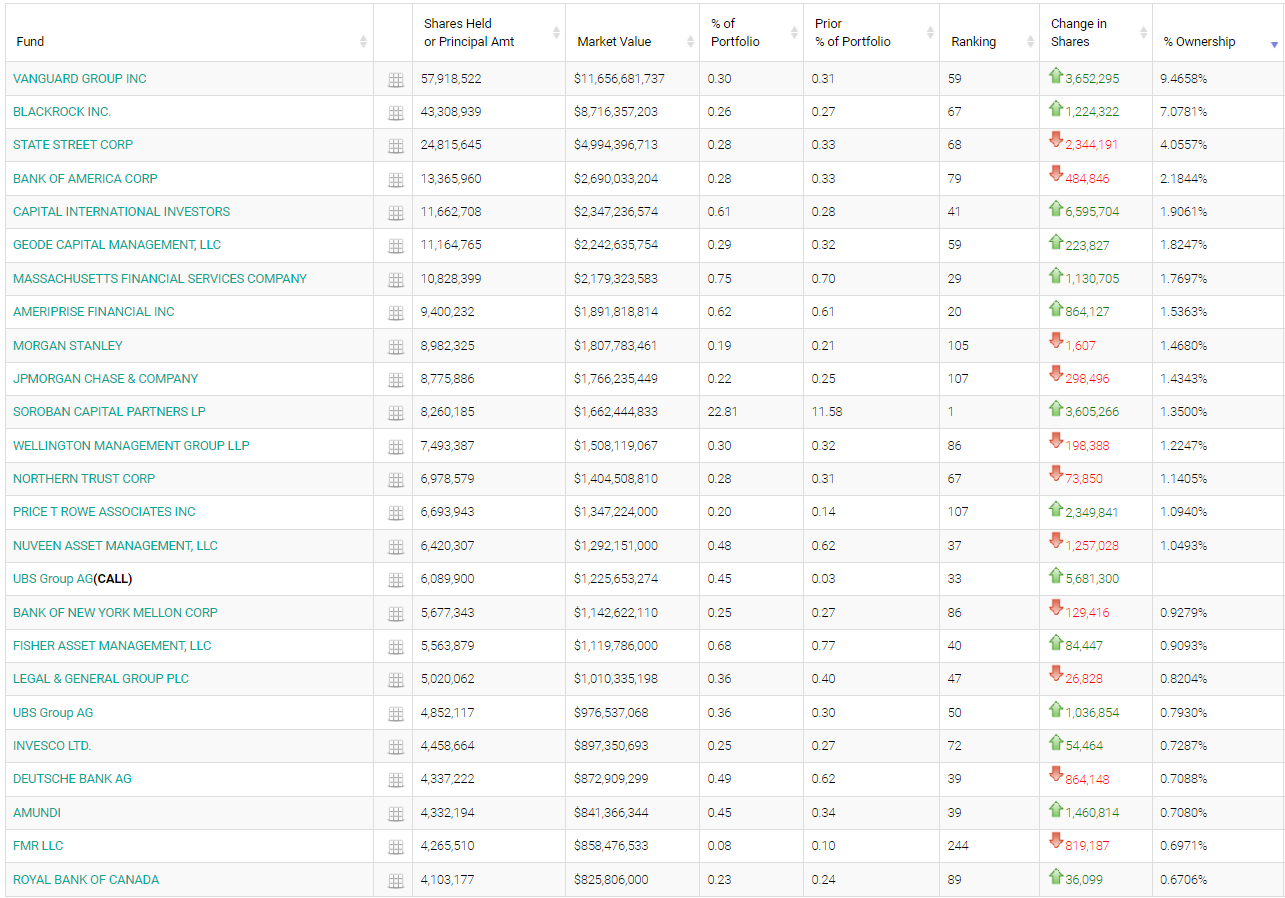This screenshot has height=898, width=1285.
Task: Open grid icon in Bank of New York Mellon row
Action: pyautogui.click(x=395, y=614)
